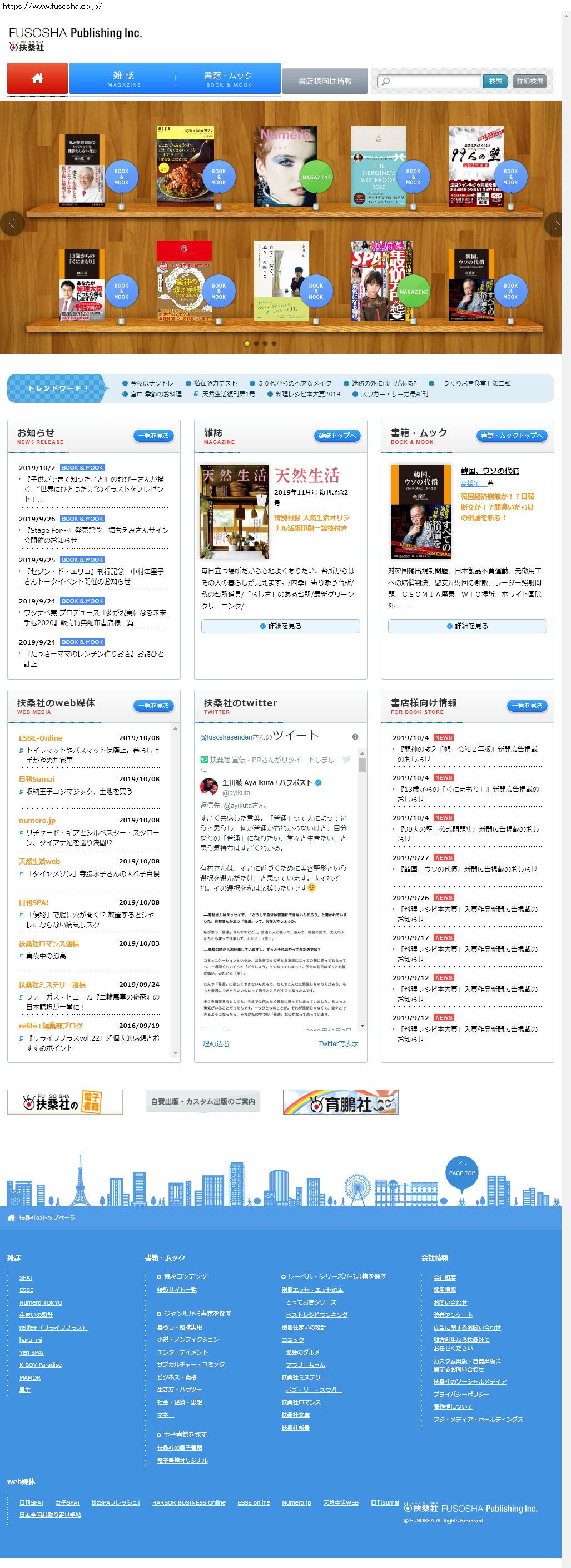Open the 扶桑社の電子書籍 banner
The image size is (571, 1568).
pos(64,1102)
